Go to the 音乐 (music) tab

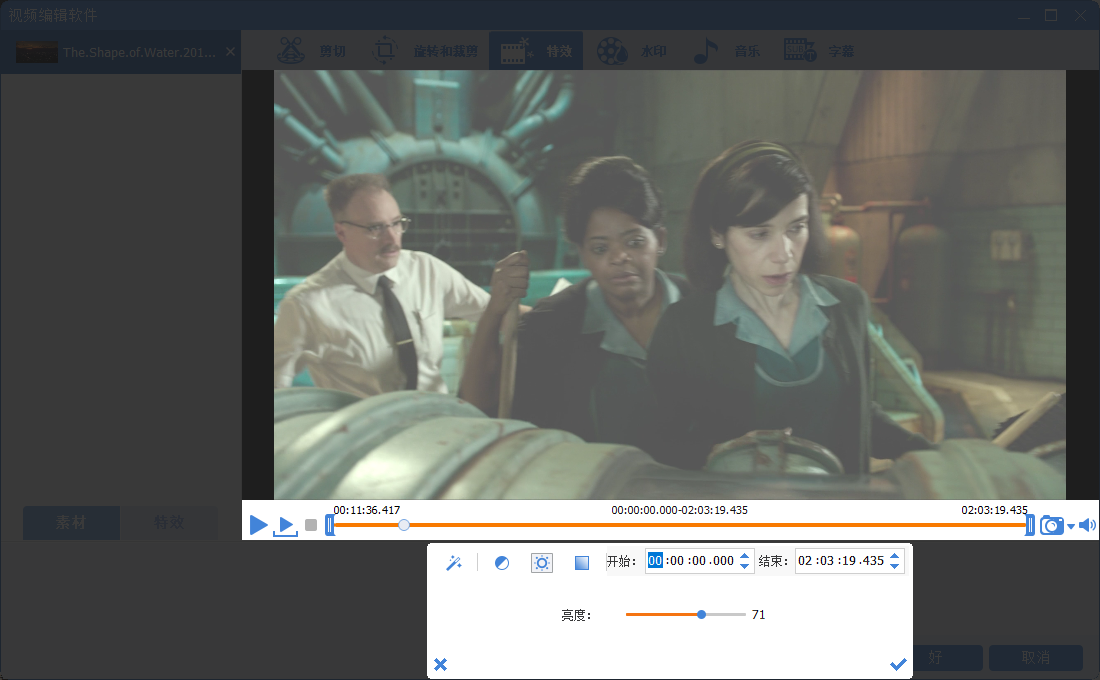tap(726, 51)
